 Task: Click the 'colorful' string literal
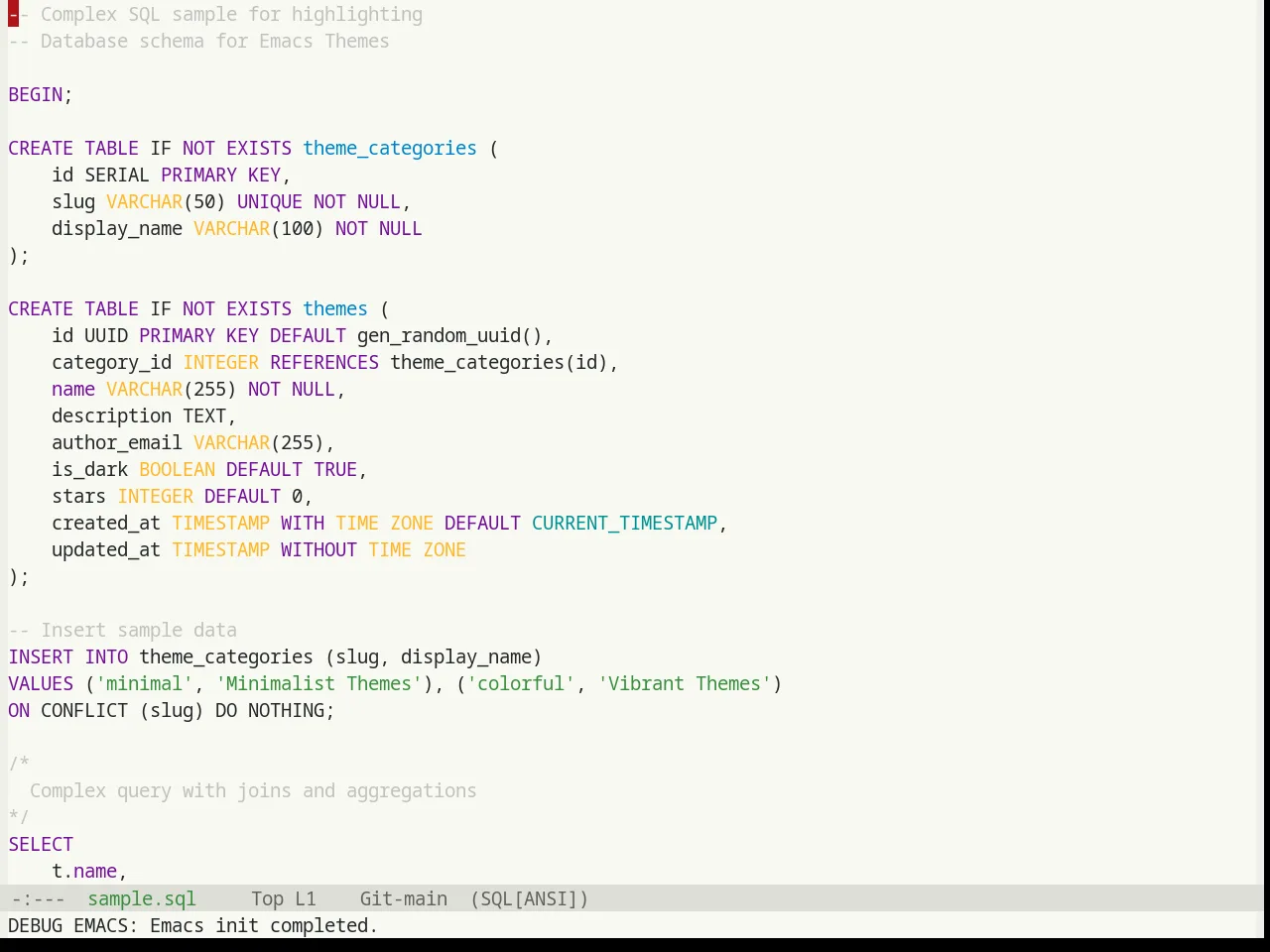pyautogui.click(x=521, y=683)
